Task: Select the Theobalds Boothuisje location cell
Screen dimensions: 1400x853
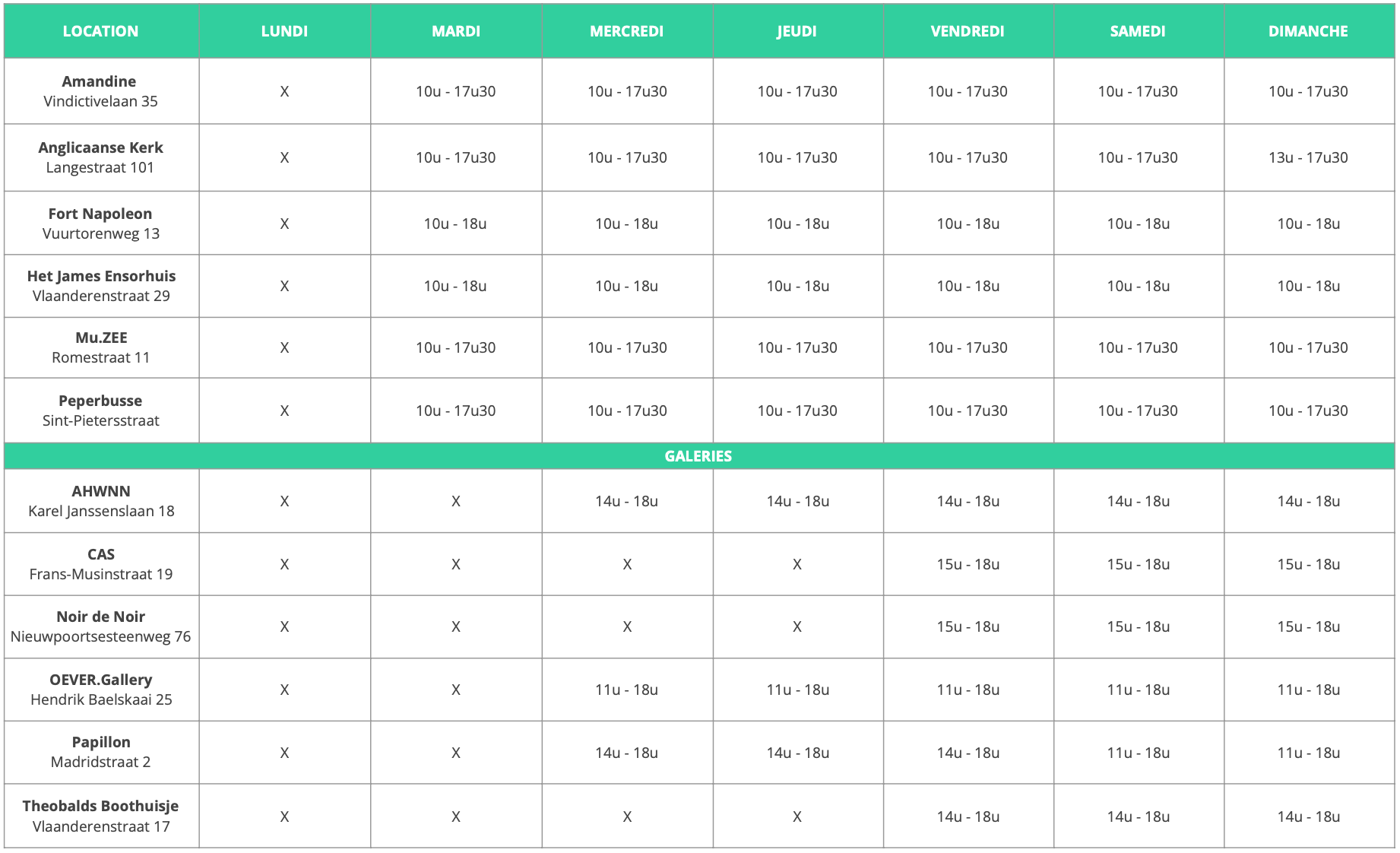Action: 101,816
